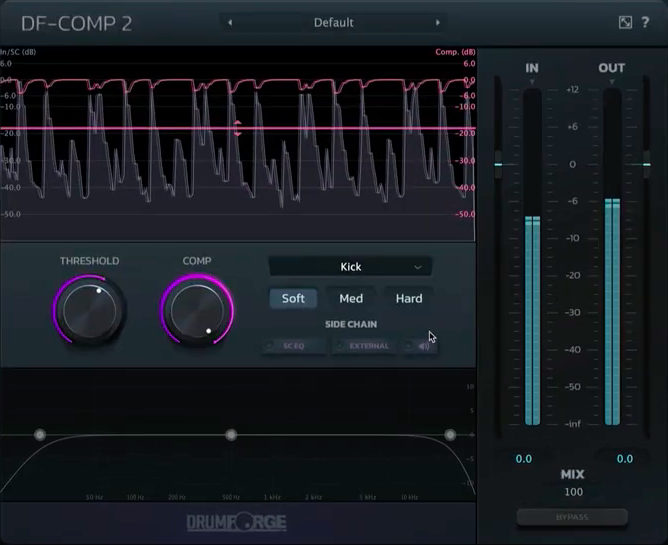Select the Hard compression mode
Viewport: 668px width, 545px height.
coord(409,298)
